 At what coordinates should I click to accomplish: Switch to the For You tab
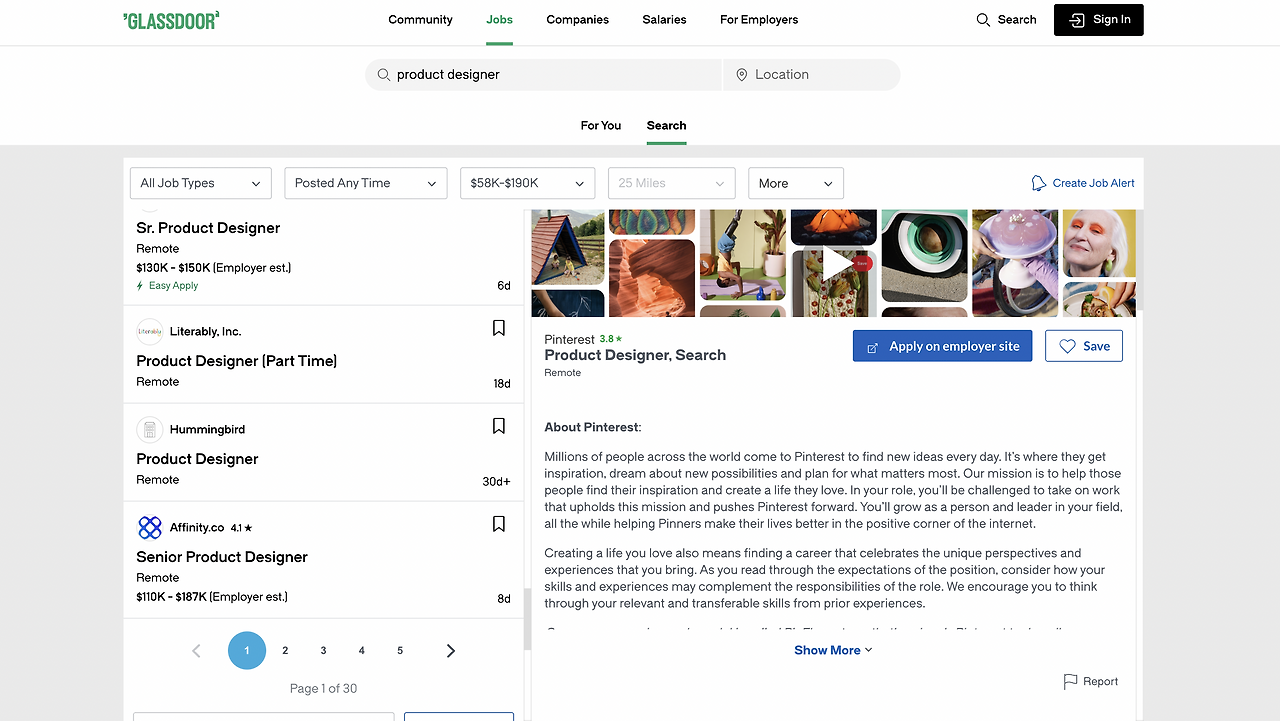[x=601, y=126]
